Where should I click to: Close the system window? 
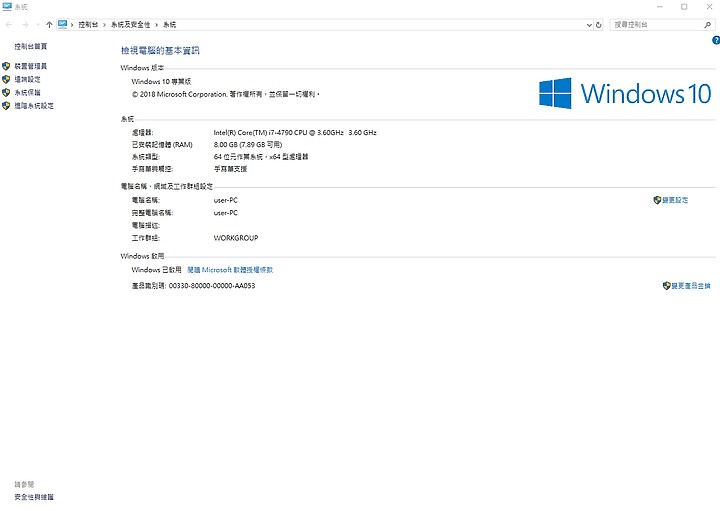pyautogui.click(x=709, y=7)
